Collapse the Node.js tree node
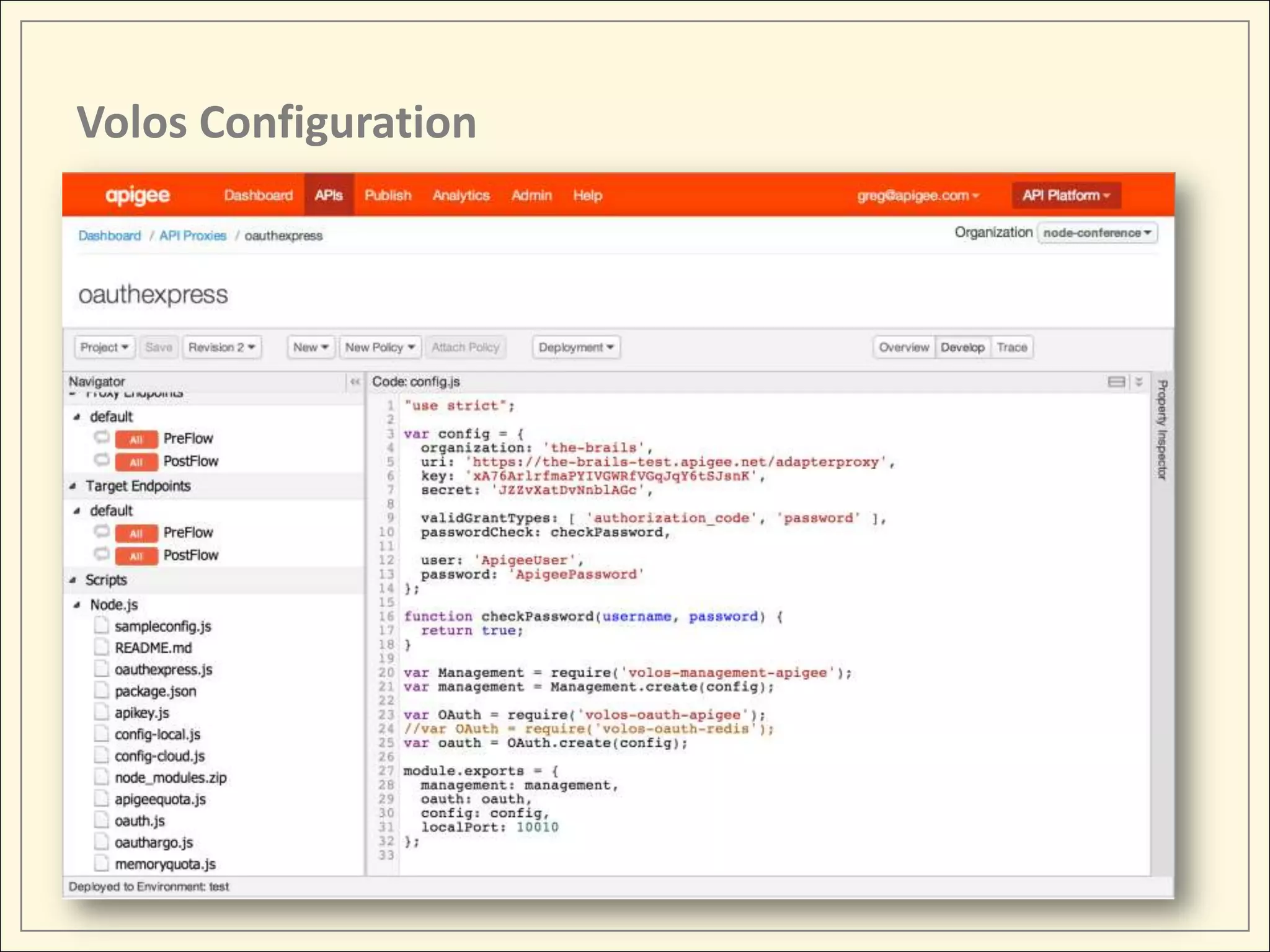1270x952 pixels. coord(77,605)
